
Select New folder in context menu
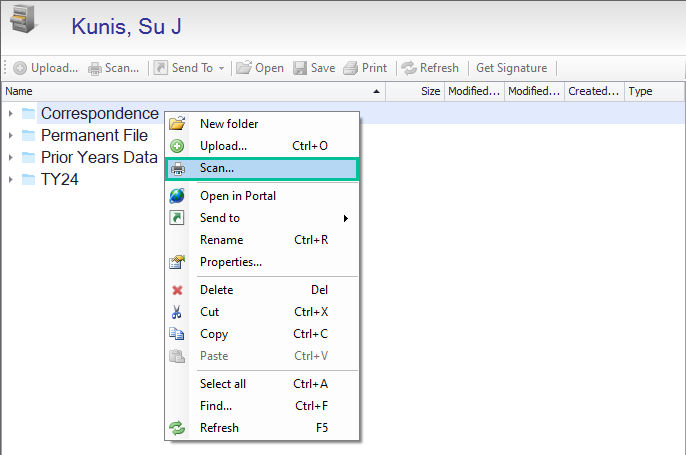point(229,124)
